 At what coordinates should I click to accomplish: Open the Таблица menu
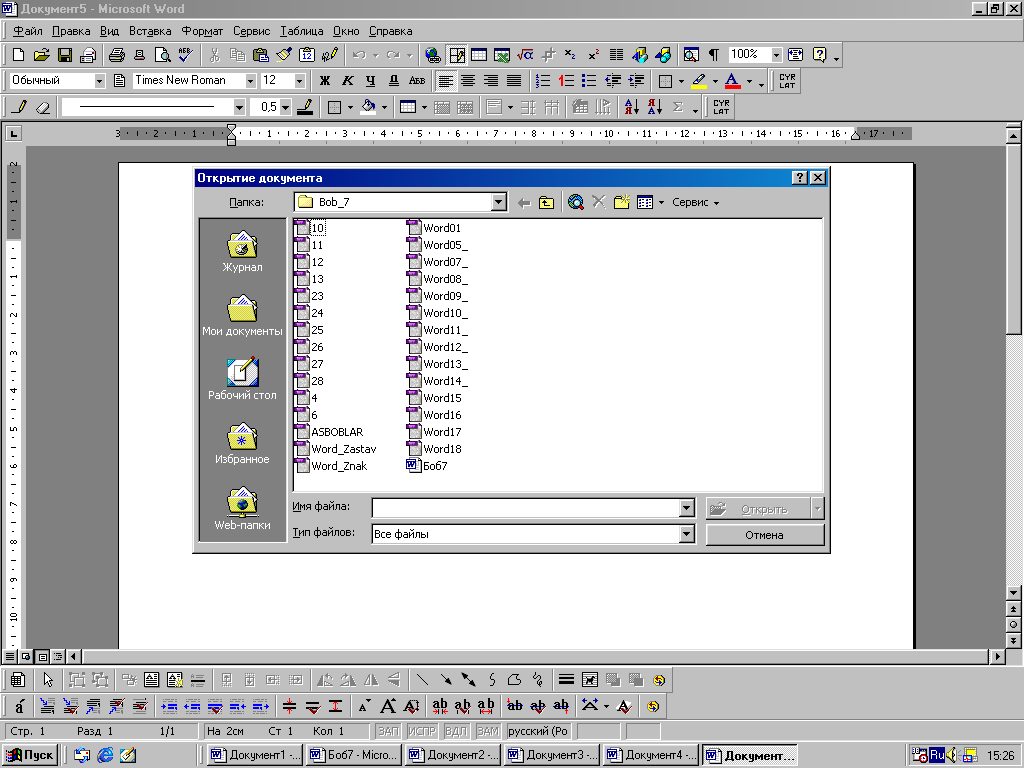(x=302, y=31)
